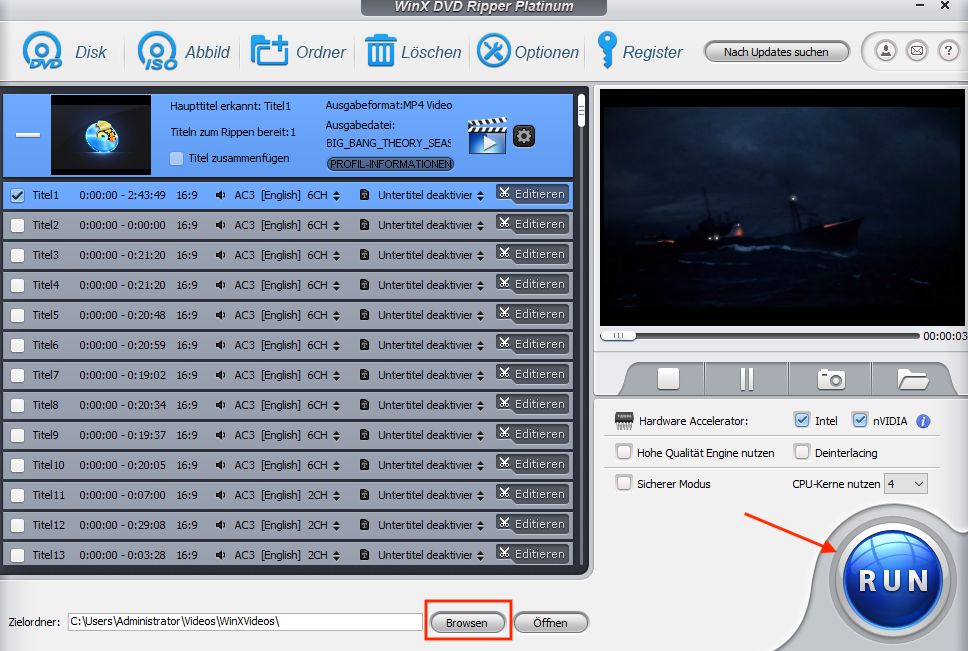Change subtitle stepper for Titel13
This screenshot has width=968, height=651.
pos(480,555)
